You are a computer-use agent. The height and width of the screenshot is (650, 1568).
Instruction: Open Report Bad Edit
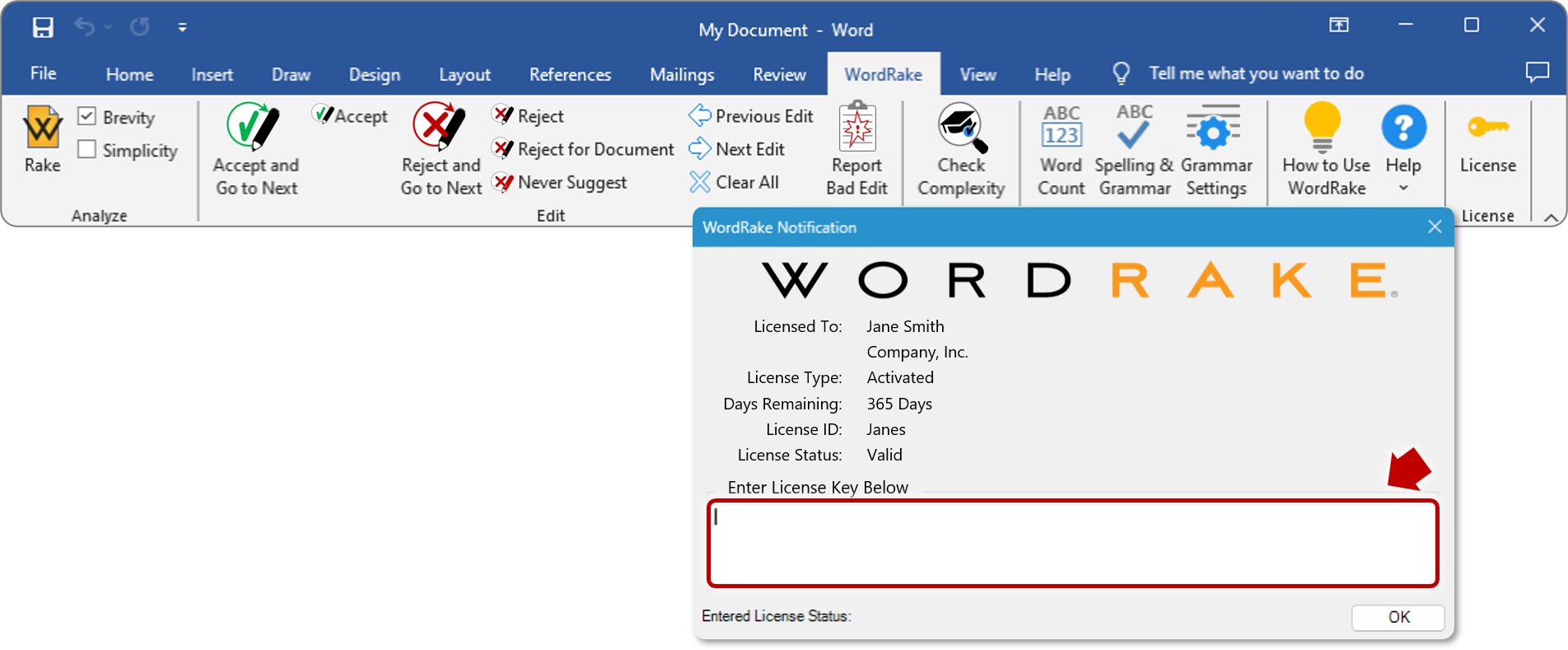[856, 149]
